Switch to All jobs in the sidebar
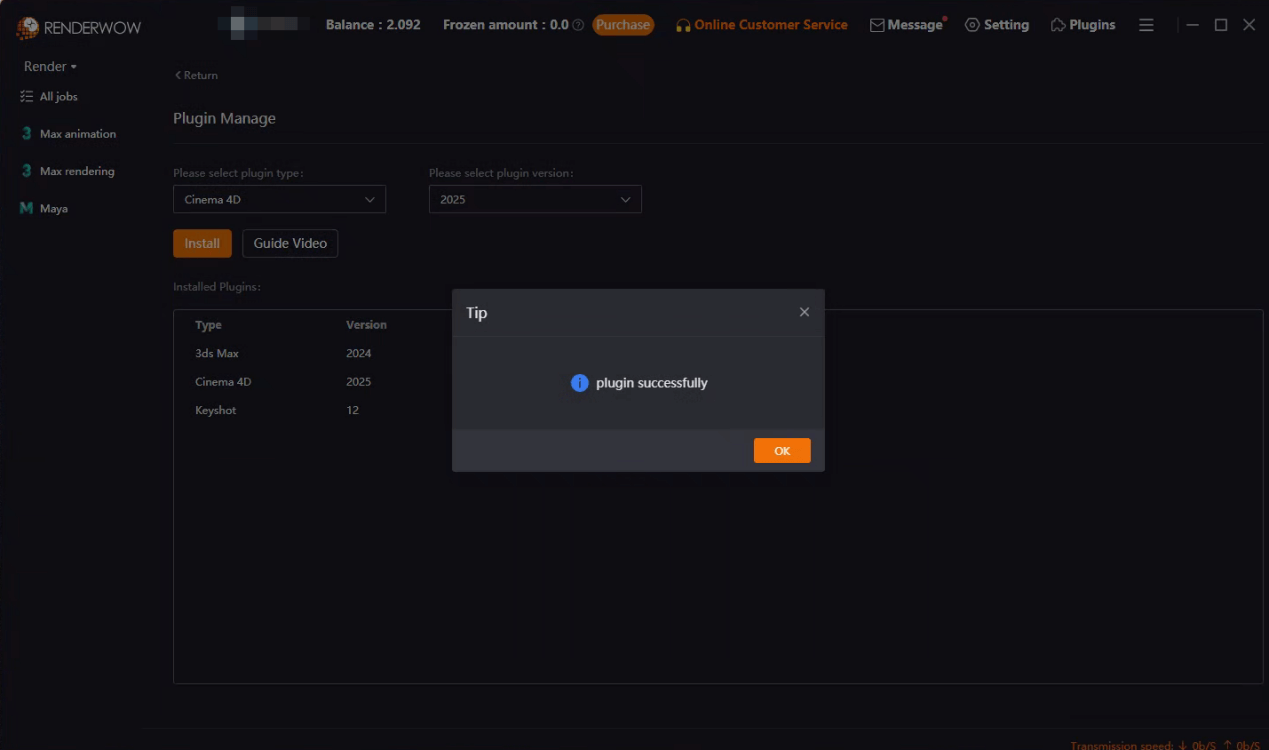The image size is (1269, 750). click(x=57, y=96)
